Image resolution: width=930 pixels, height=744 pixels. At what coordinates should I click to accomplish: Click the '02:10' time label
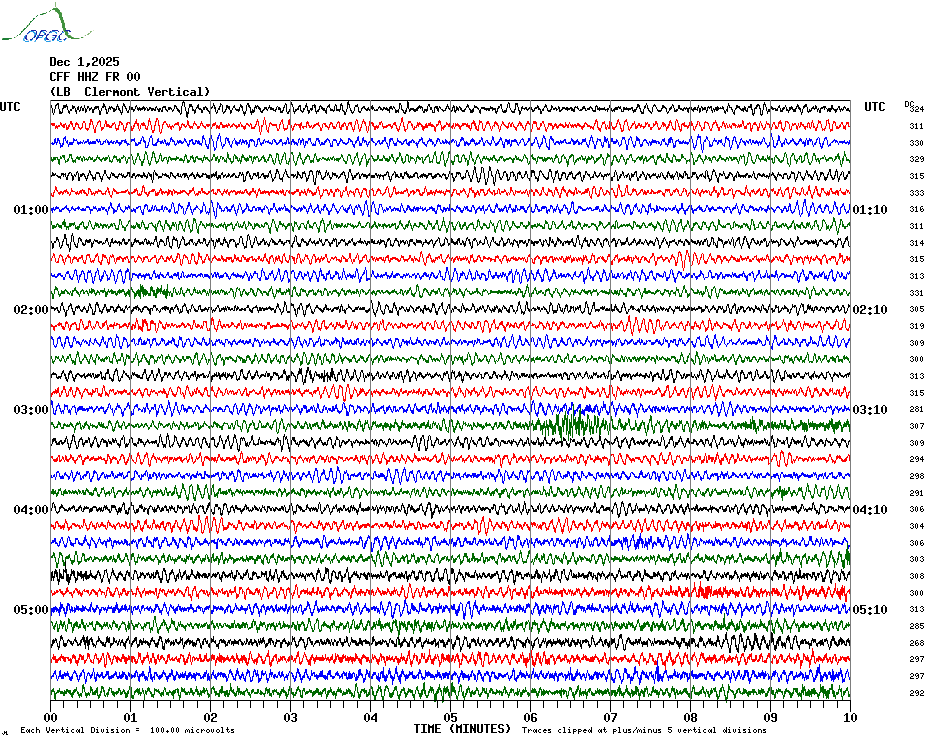[x=870, y=310]
